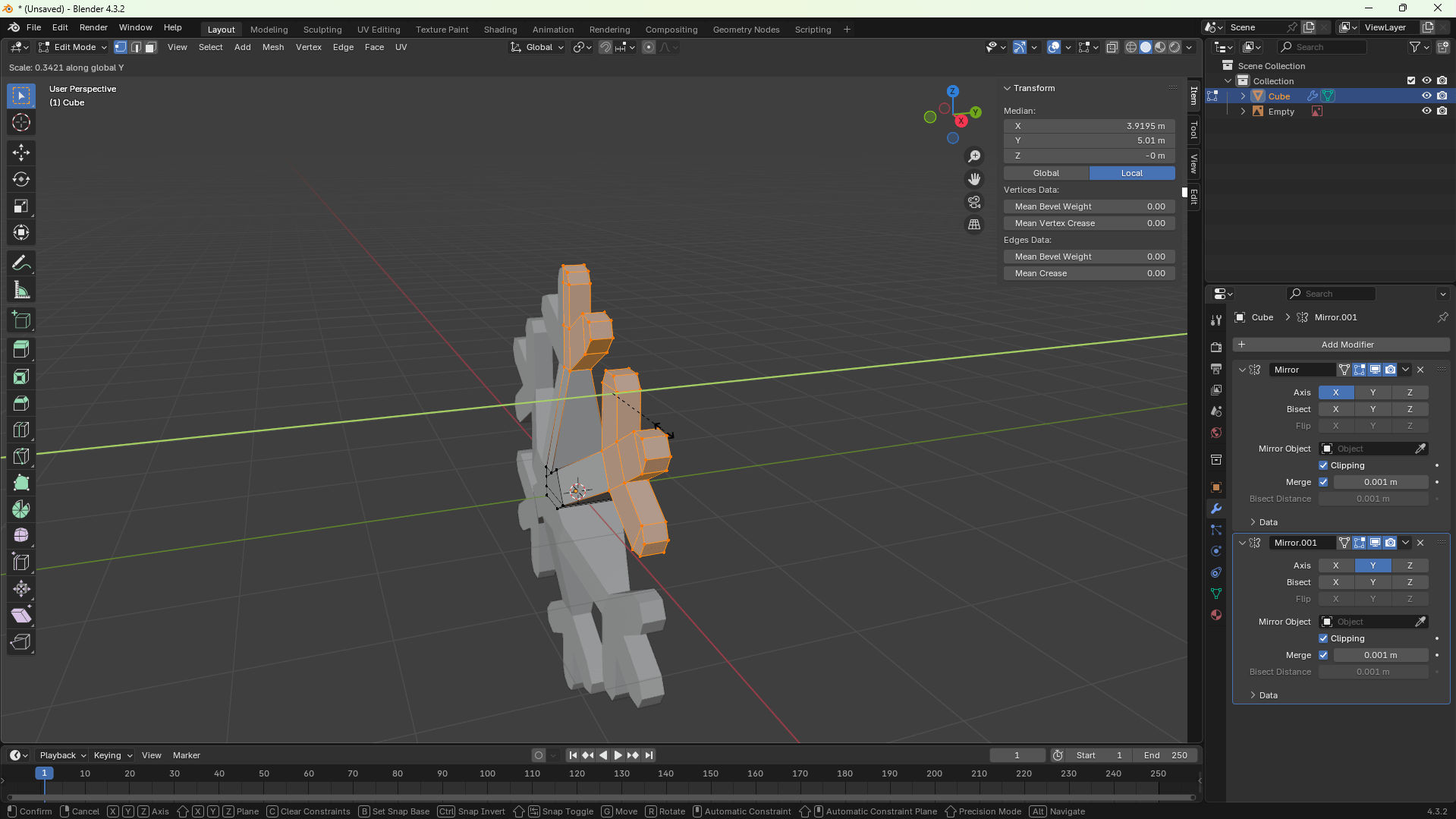
Task: Hide the Cube in viewport via eye icon
Action: [1426, 96]
